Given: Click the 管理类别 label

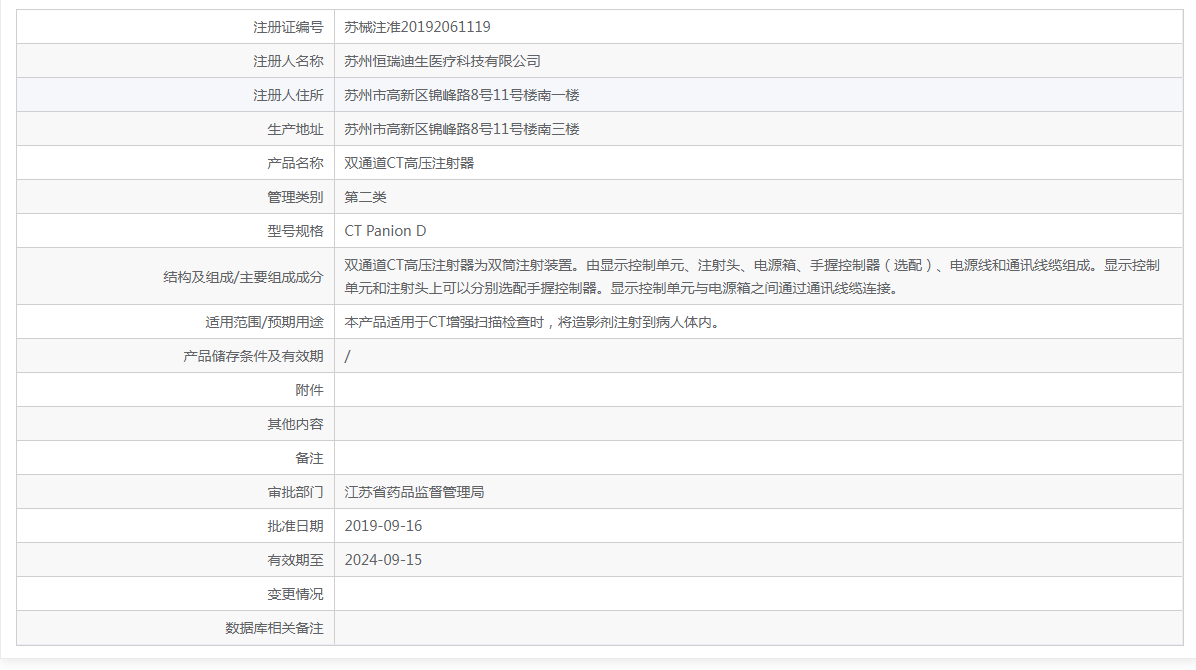Looking at the screenshot, I should (x=295, y=197).
